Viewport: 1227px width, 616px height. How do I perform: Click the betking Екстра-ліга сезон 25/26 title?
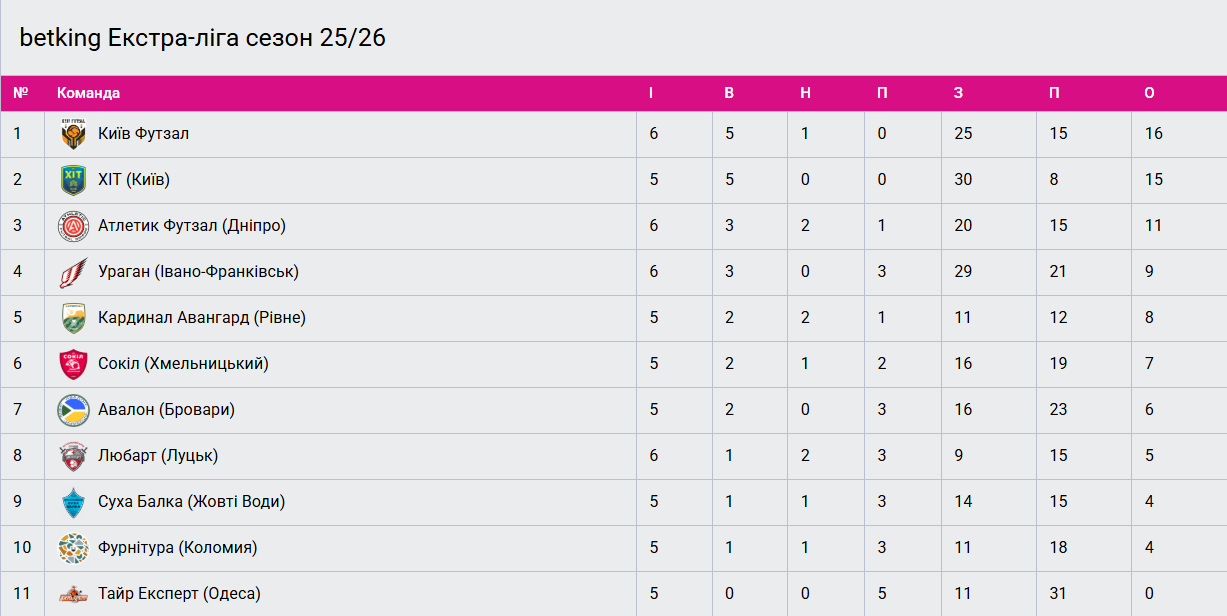(202, 38)
